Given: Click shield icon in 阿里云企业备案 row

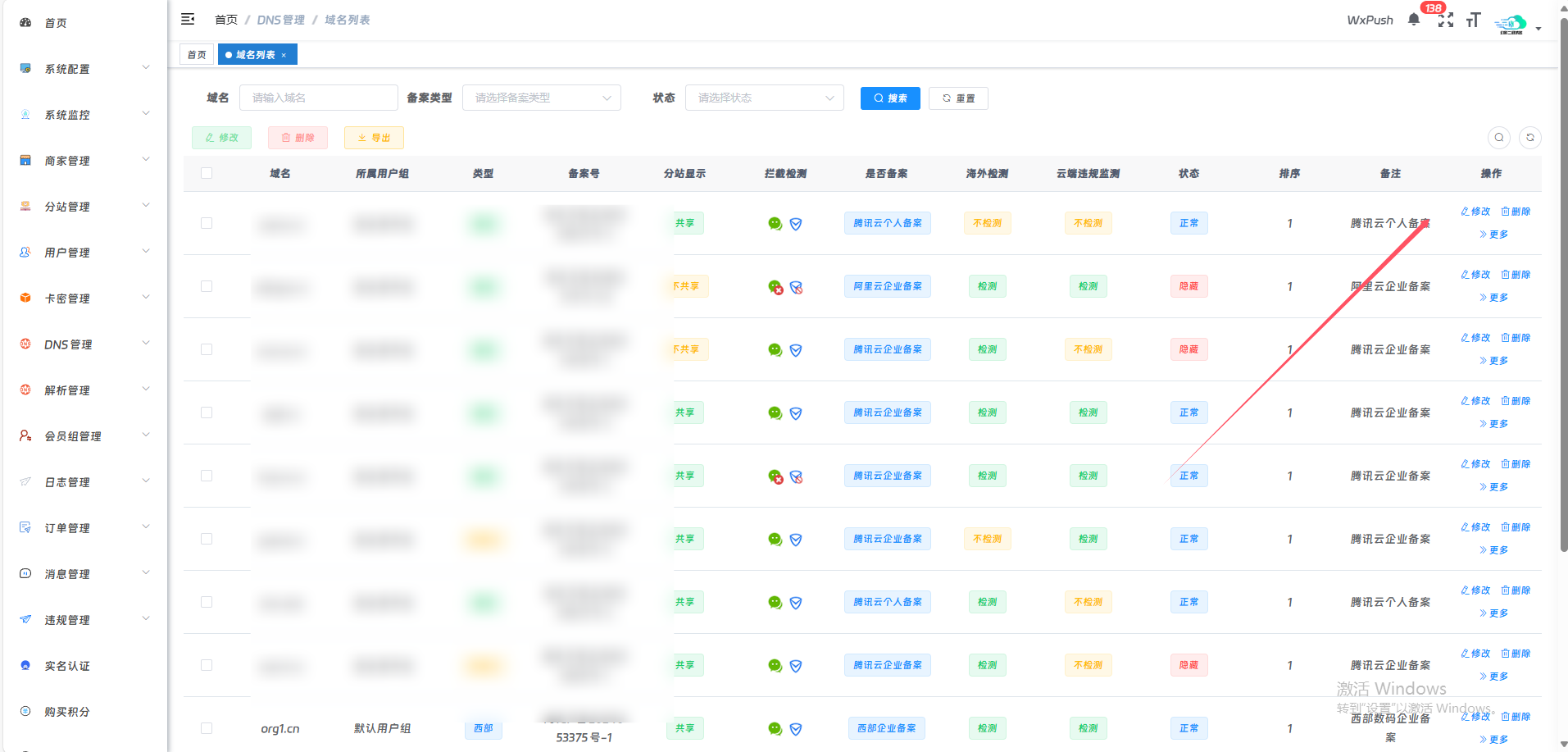Looking at the screenshot, I should (x=796, y=287).
